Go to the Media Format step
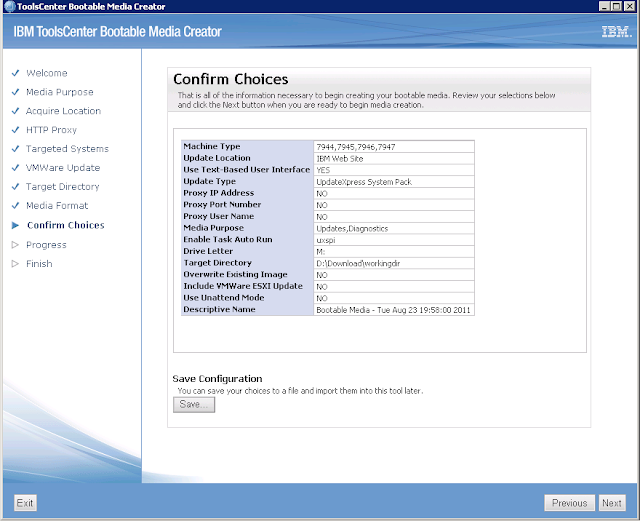 pos(57,206)
